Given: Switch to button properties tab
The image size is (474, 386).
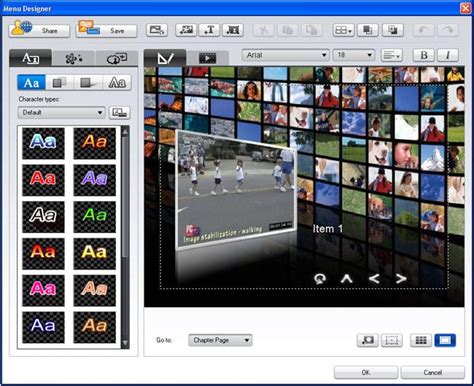Looking at the screenshot, I should pos(117,58).
